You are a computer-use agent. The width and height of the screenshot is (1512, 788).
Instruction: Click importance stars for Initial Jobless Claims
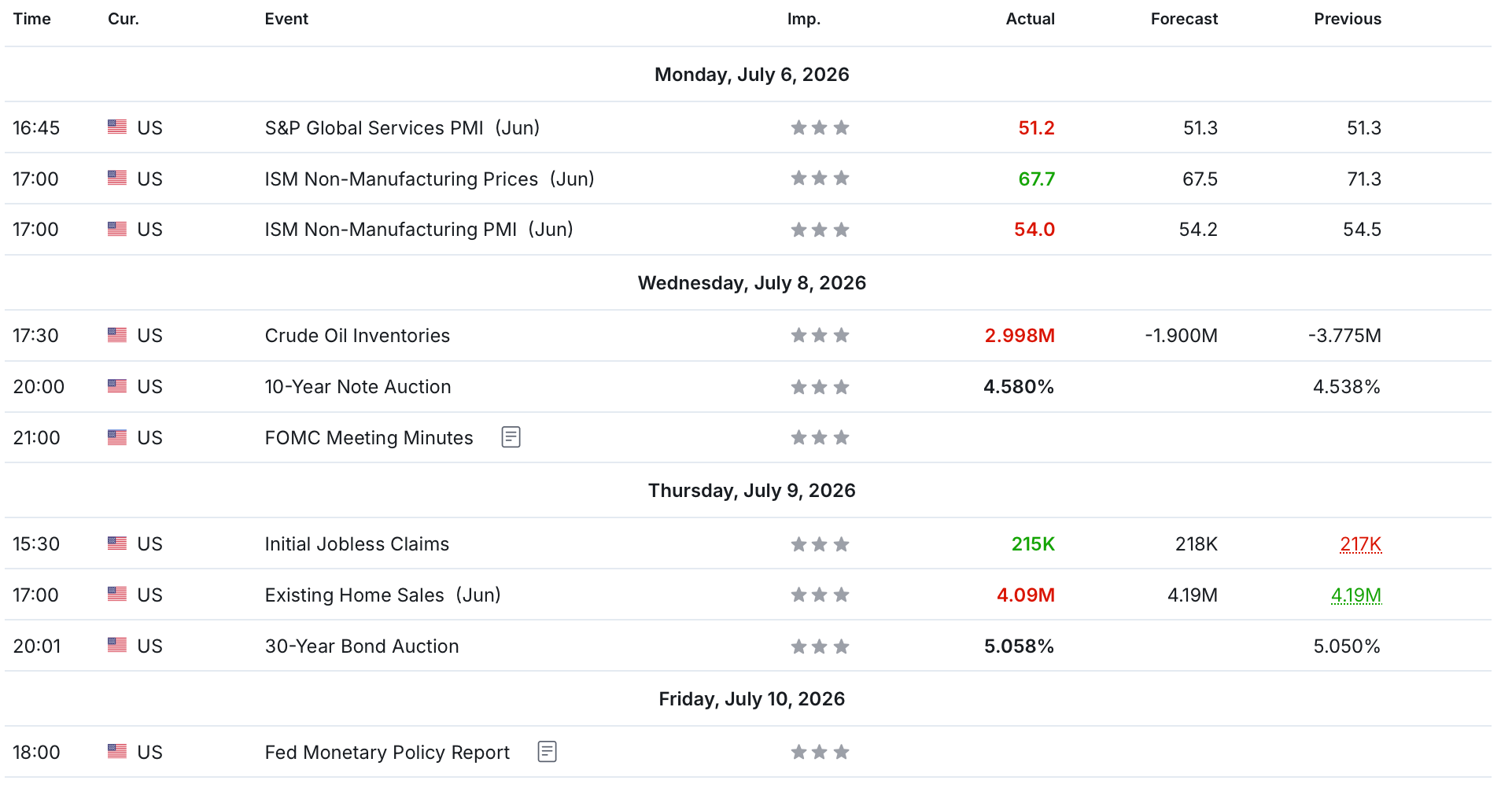[820, 544]
